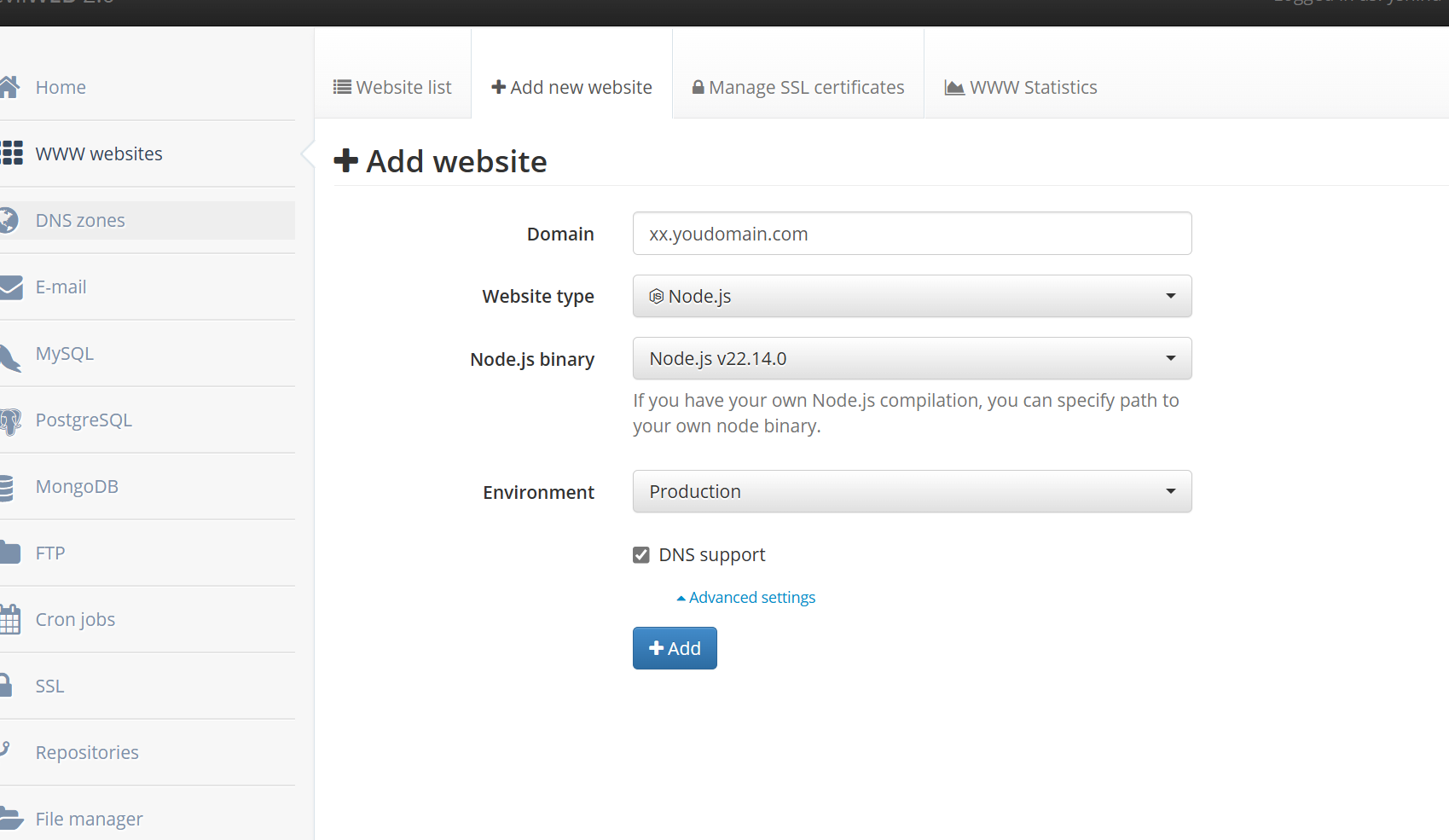The height and width of the screenshot is (840, 1449).
Task: Open the Node.js binary version dropdown
Action: (912, 358)
